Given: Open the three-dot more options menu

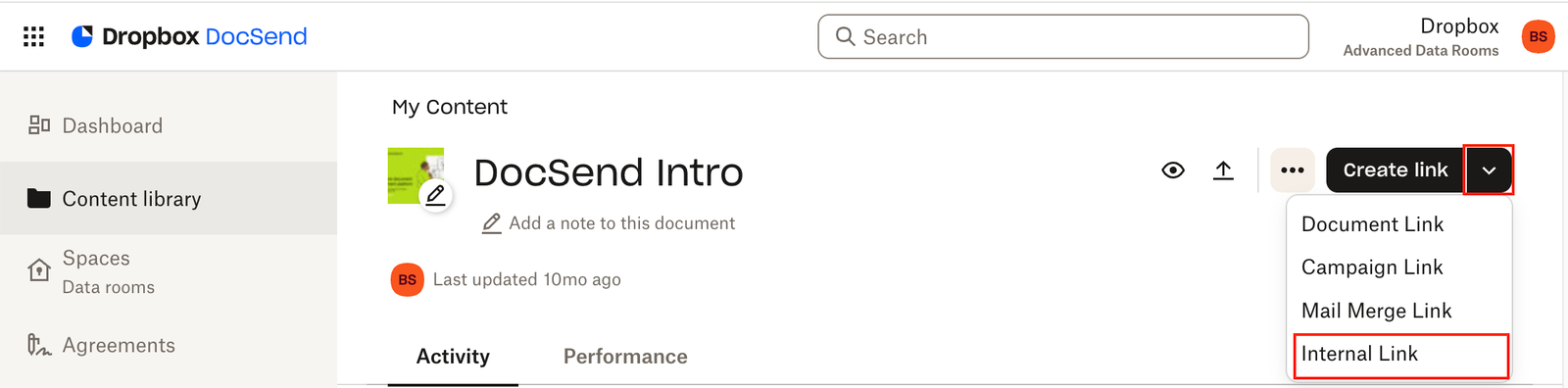Looking at the screenshot, I should click(x=1293, y=170).
